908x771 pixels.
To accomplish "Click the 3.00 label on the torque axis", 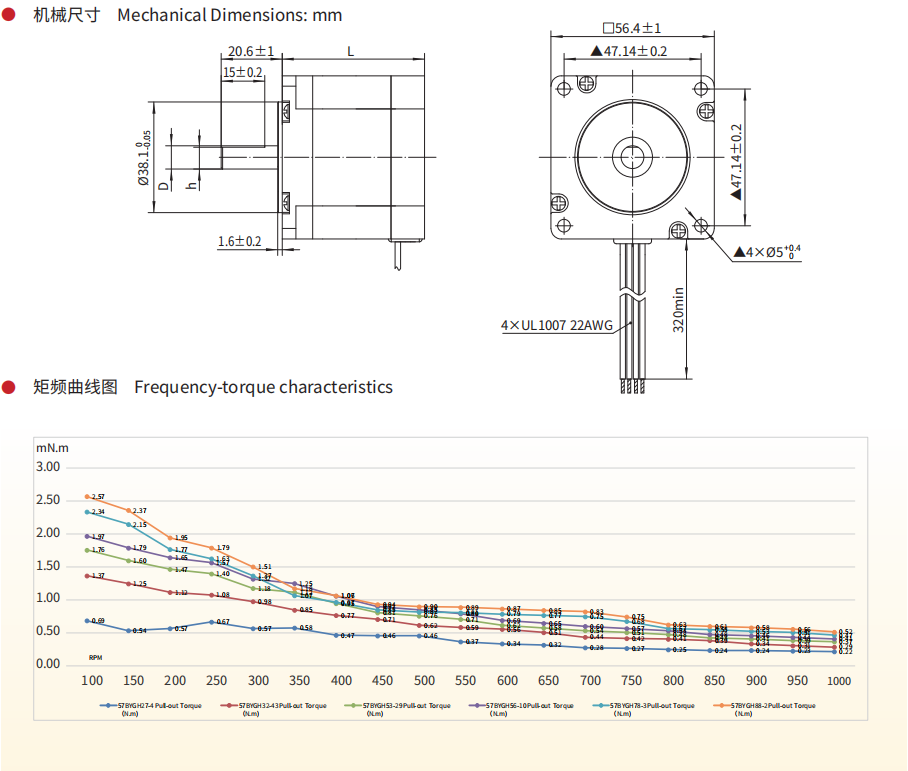I will (49, 467).
